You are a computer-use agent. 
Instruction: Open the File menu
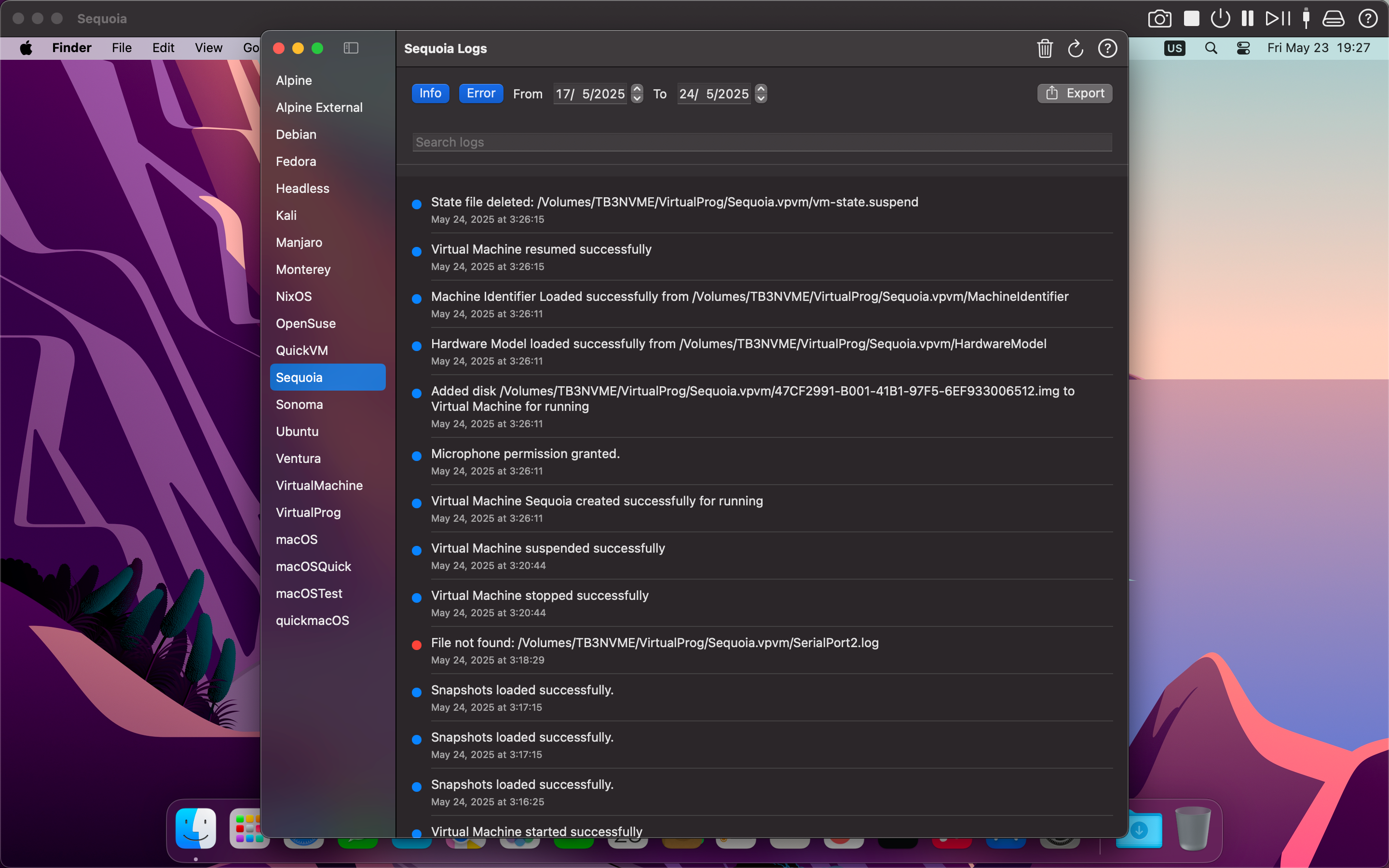point(121,48)
